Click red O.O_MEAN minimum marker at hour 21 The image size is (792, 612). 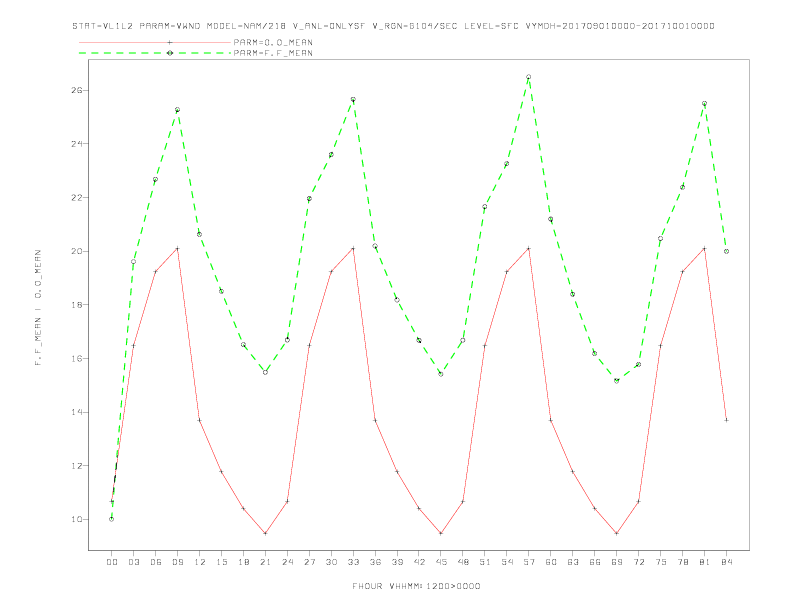[x=265, y=533]
